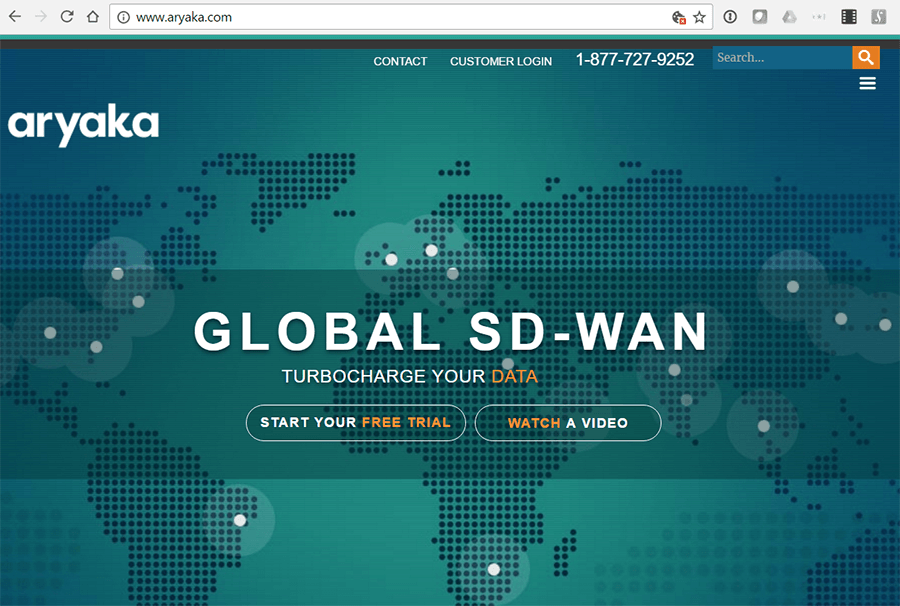Click the exclamation-circle extension icon

pos(730,16)
